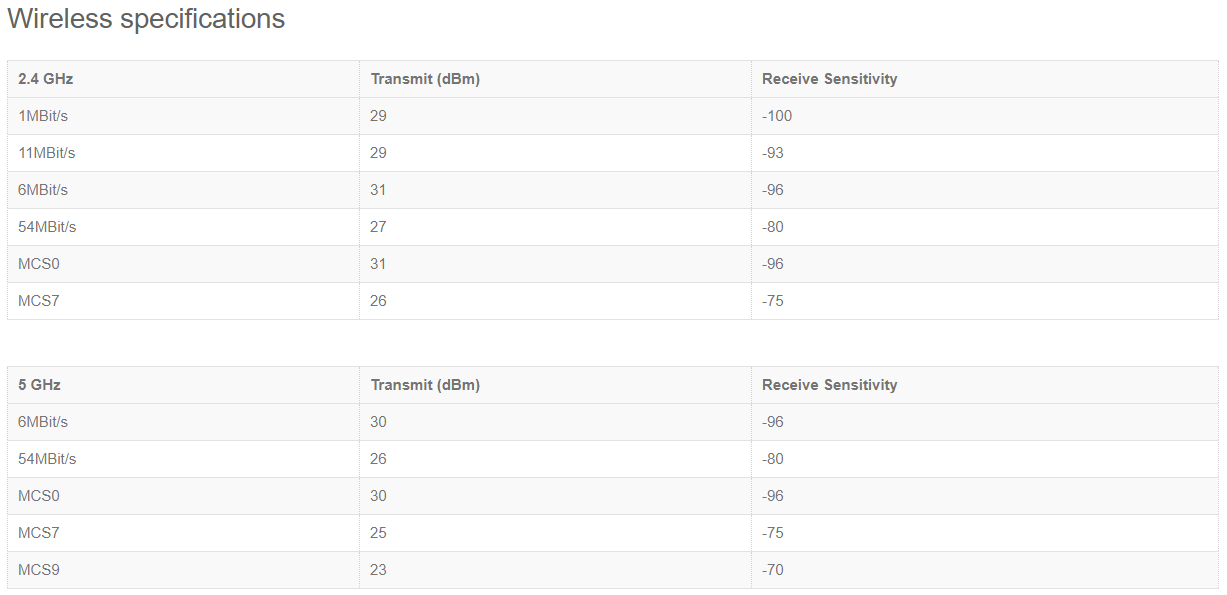This screenshot has height=595, width=1227.
Task: Select 54MBit/s row in the 5 GHz table
Action: click(x=612, y=459)
